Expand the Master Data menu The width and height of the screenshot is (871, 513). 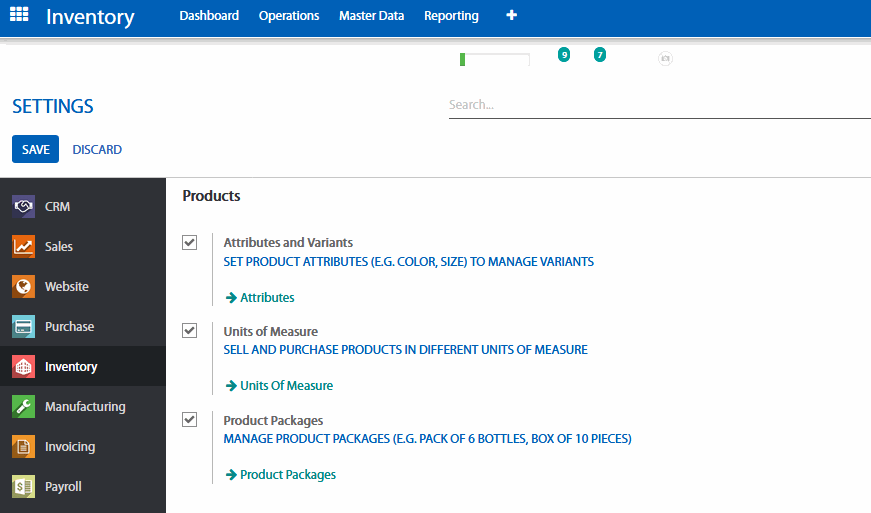tap(371, 16)
